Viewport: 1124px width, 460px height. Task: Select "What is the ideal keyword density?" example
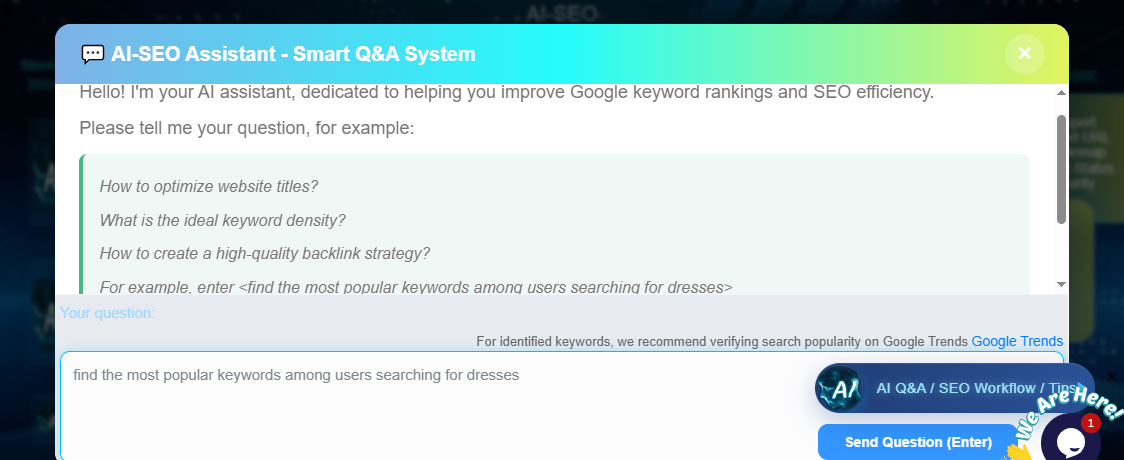coord(222,220)
